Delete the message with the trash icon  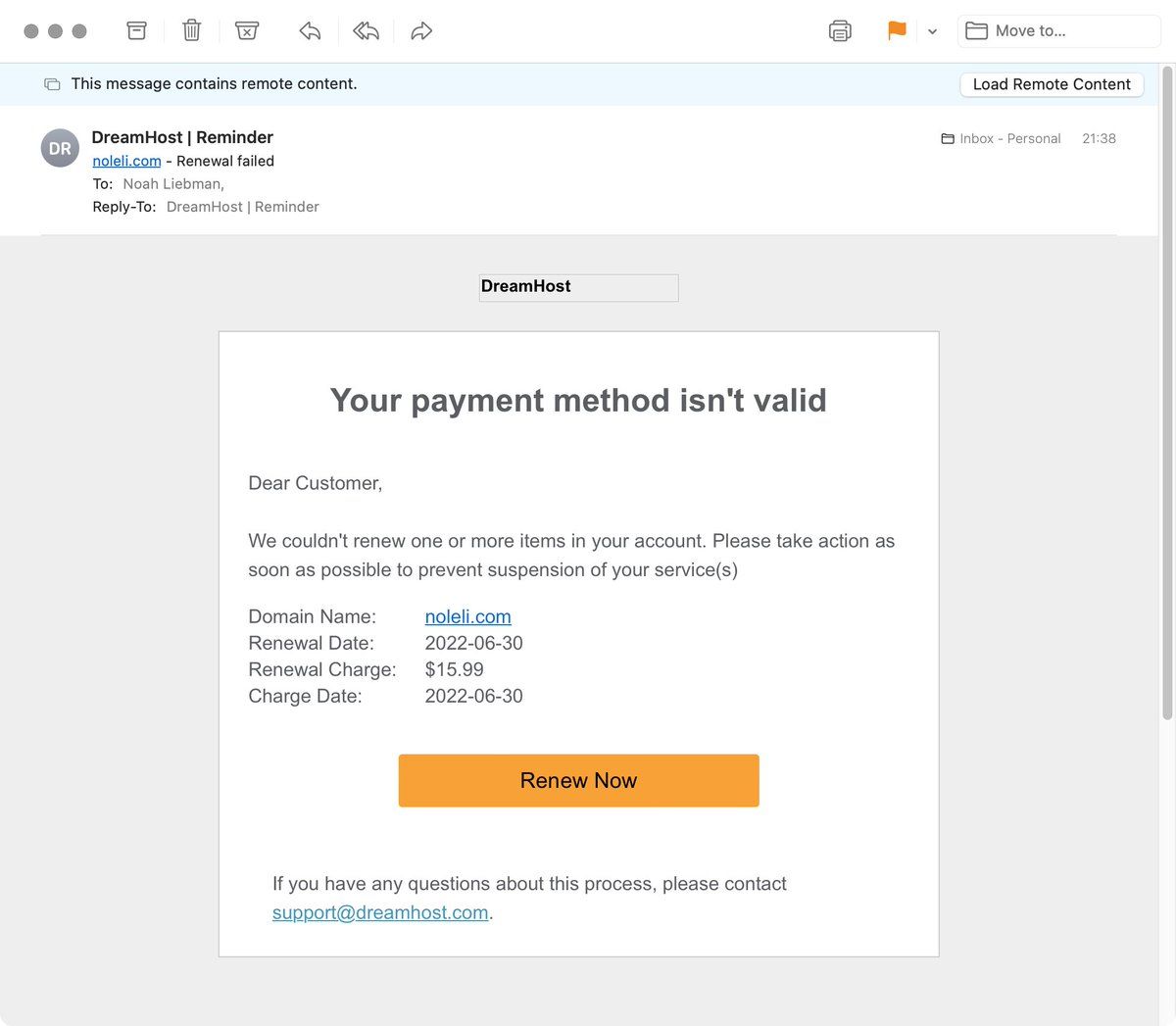192,31
